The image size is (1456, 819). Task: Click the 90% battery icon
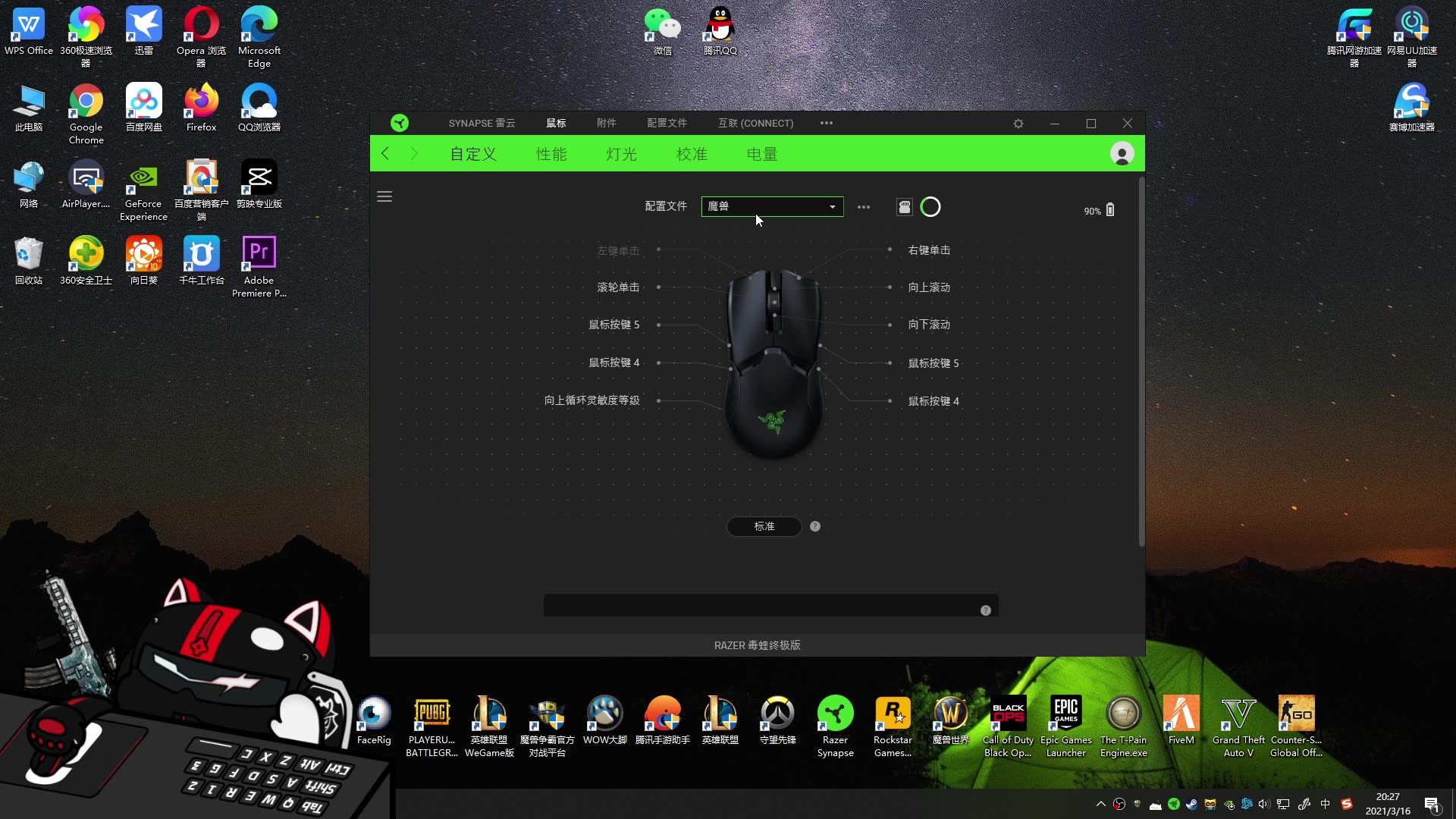[1110, 210]
